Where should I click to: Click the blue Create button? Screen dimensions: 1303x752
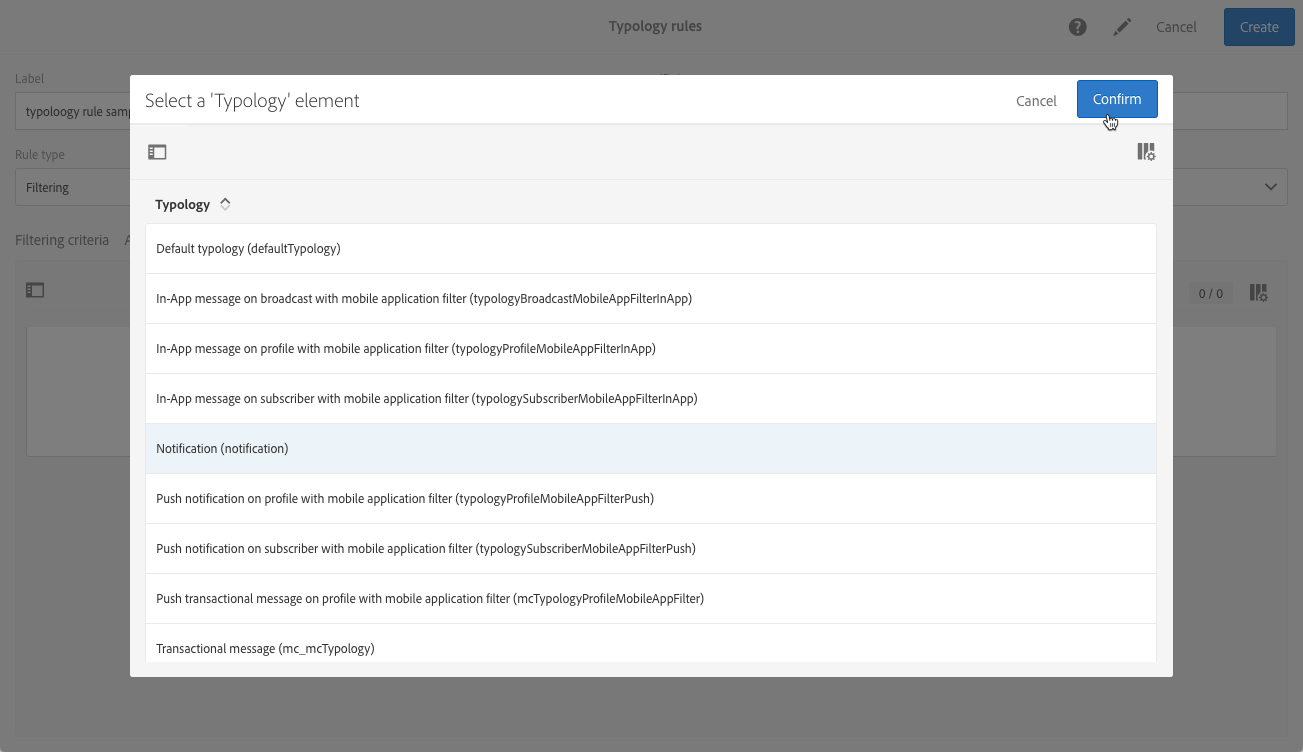[x=1258, y=27]
